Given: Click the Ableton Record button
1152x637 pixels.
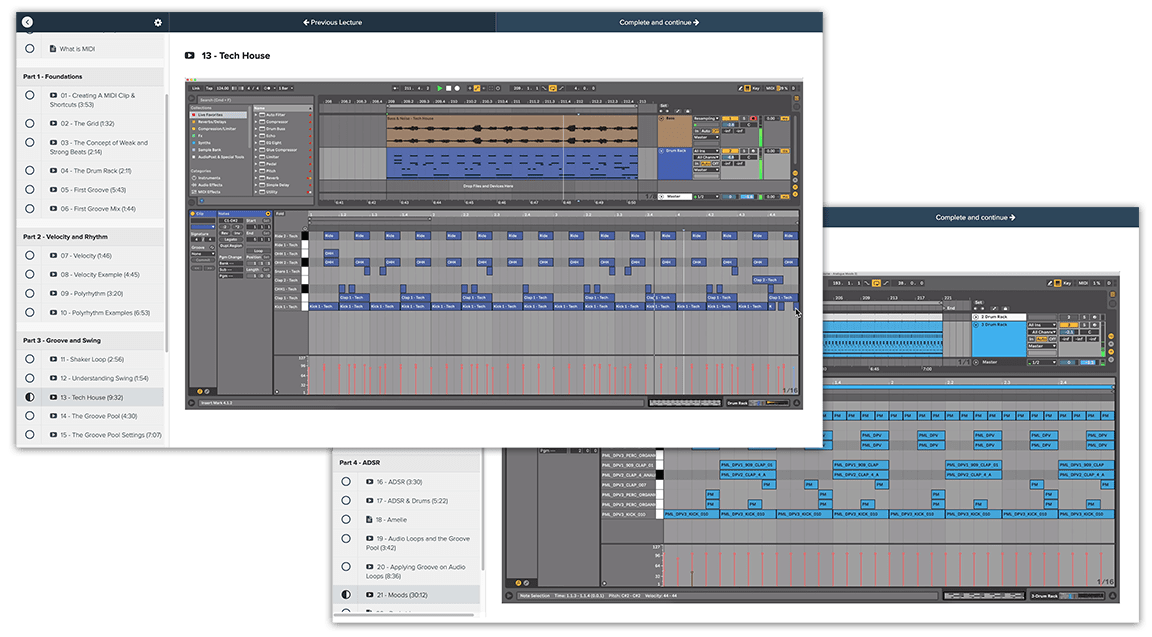Looking at the screenshot, I should pyautogui.click(x=457, y=88).
